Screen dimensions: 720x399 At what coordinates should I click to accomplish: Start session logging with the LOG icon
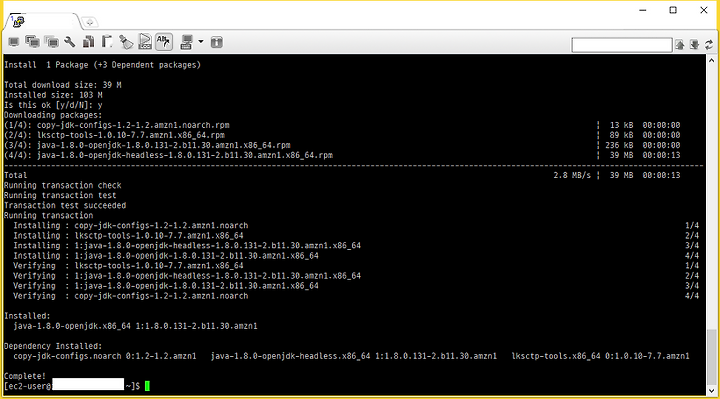coord(145,42)
